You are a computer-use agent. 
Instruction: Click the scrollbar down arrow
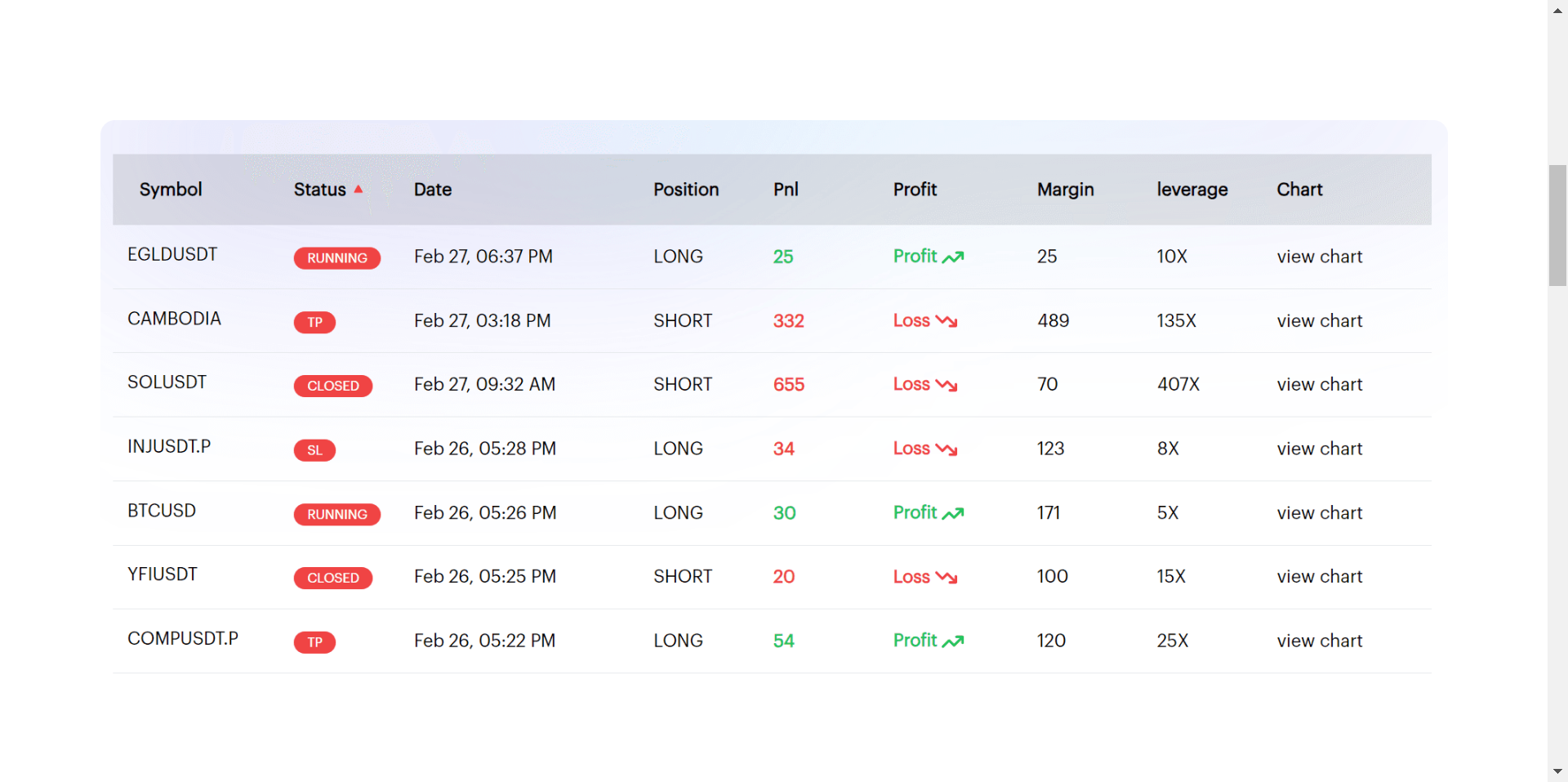click(x=1557, y=771)
